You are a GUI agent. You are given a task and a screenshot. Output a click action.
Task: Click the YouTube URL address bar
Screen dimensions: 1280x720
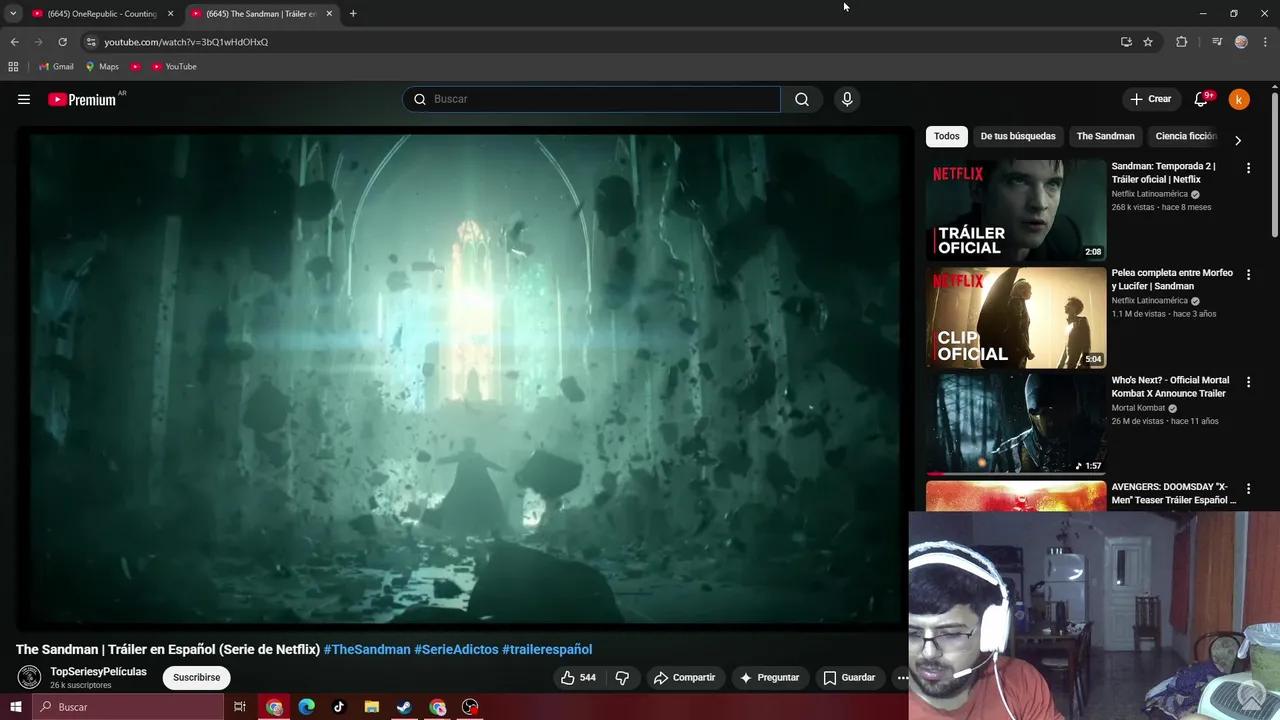[x=600, y=42]
